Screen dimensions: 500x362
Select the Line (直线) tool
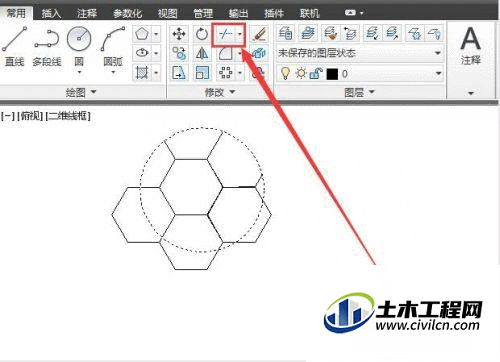[x=14, y=47]
